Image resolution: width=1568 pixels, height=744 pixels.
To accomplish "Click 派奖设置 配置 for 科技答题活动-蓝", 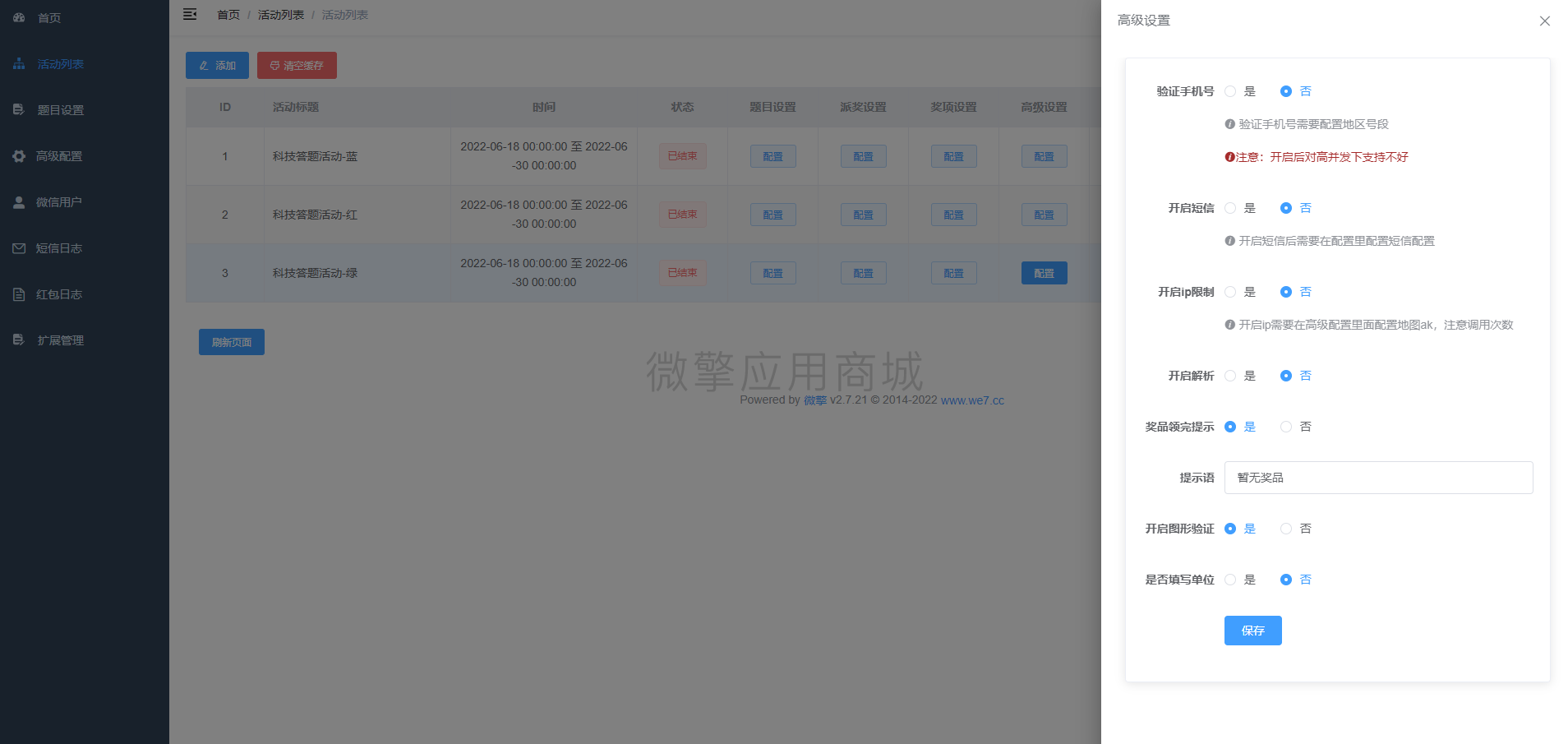I will 863,156.
